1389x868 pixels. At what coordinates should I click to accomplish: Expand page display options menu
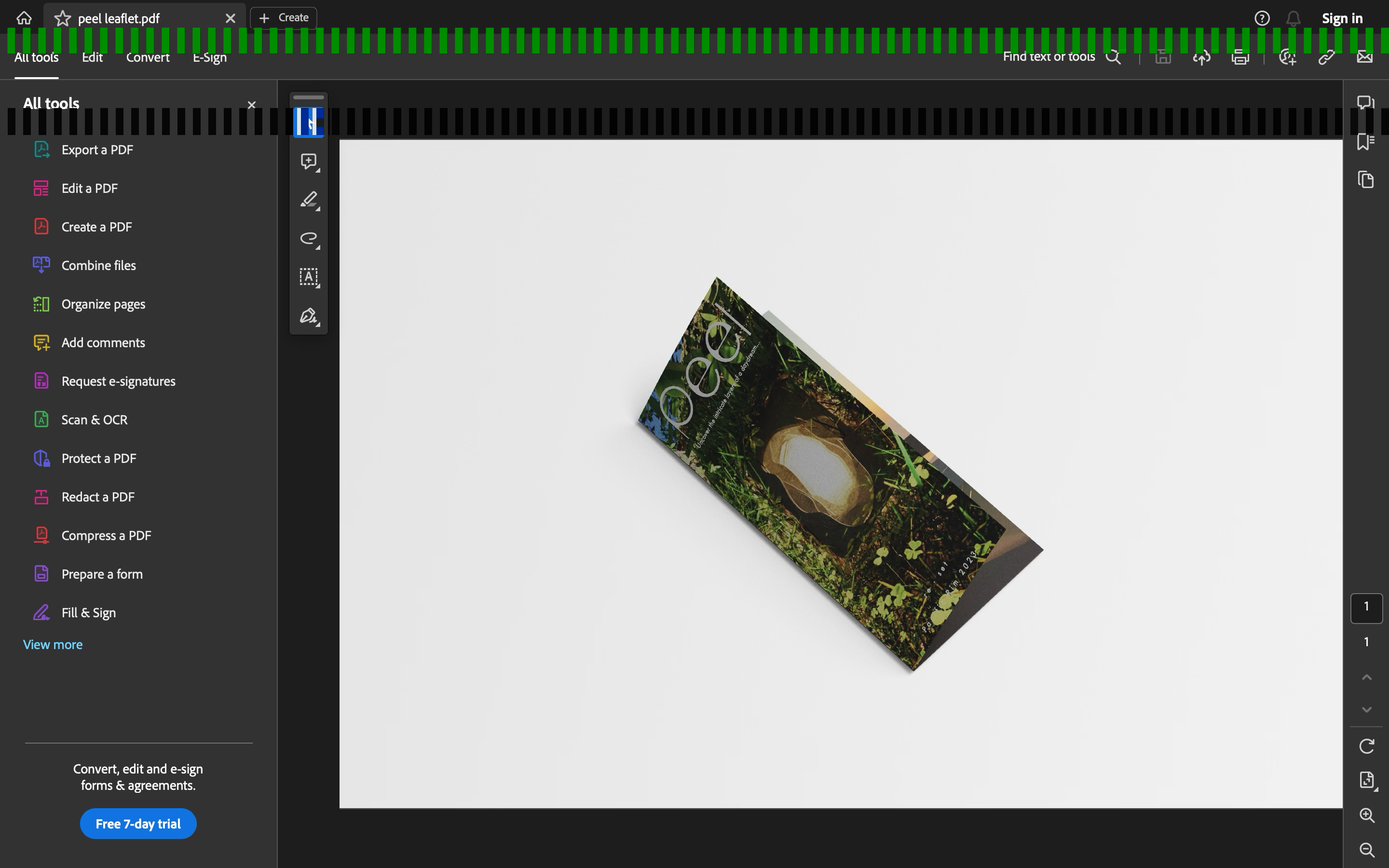[1367, 780]
